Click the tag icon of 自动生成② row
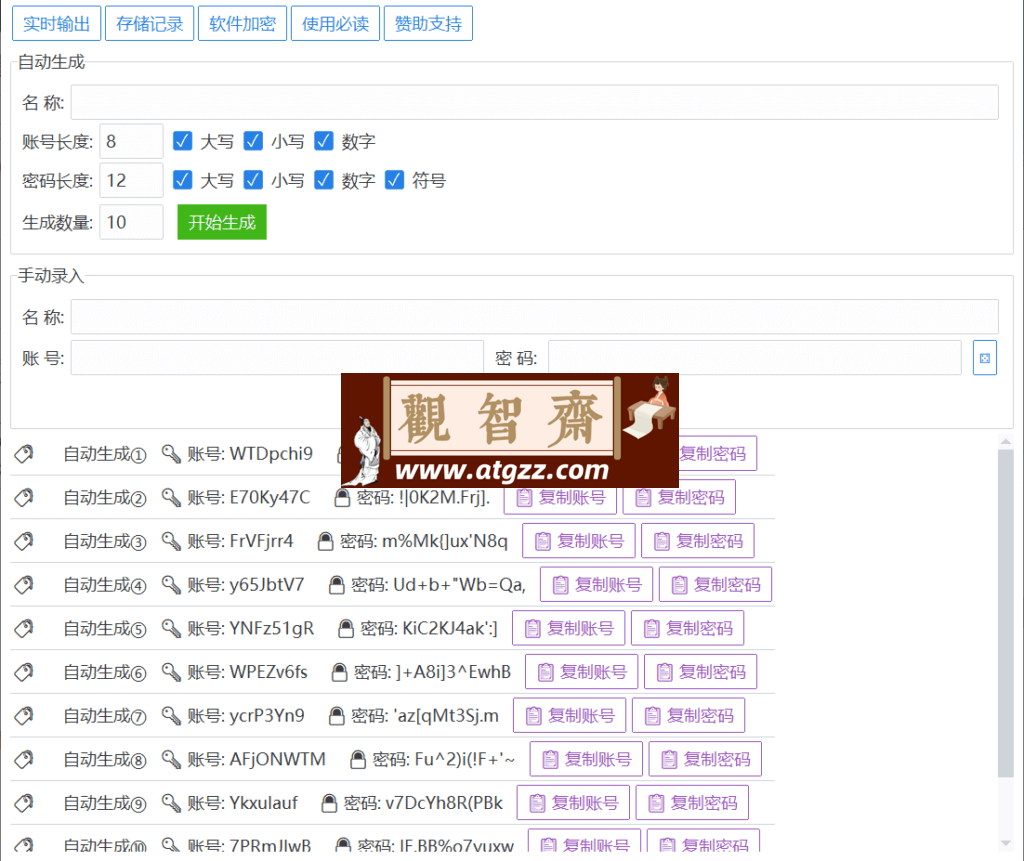This screenshot has height=861, width=1024. [x=24, y=497]
